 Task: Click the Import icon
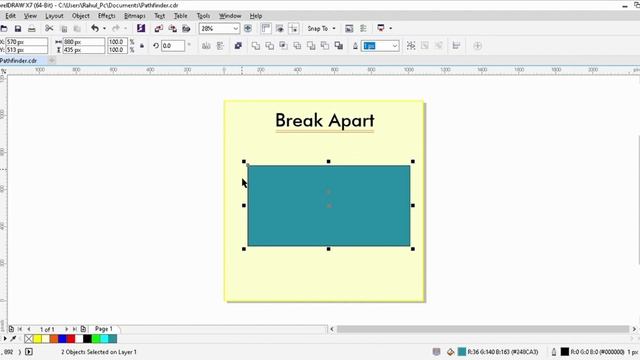click(159, 28)
